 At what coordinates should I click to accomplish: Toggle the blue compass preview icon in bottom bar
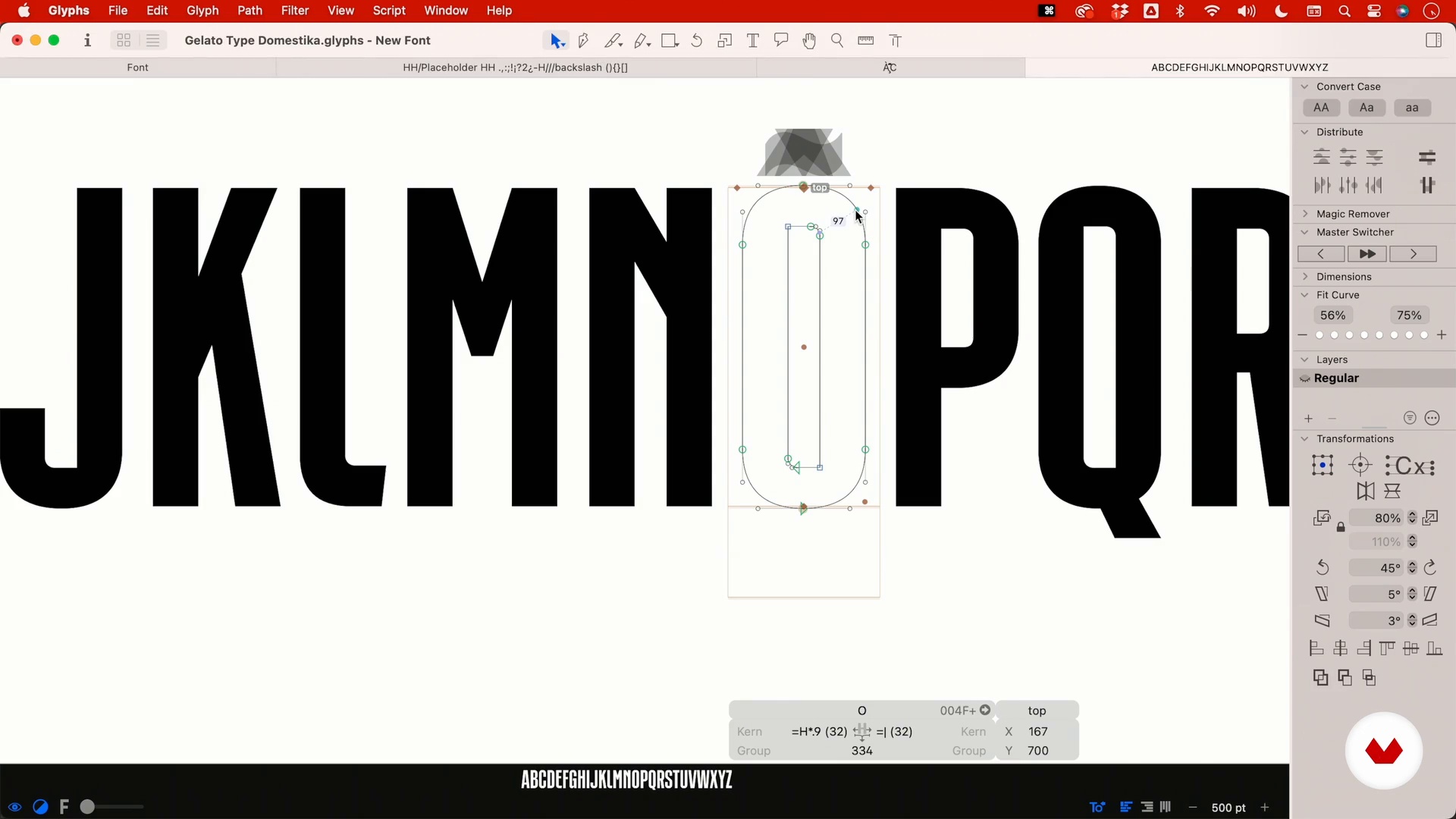point(41,808)
